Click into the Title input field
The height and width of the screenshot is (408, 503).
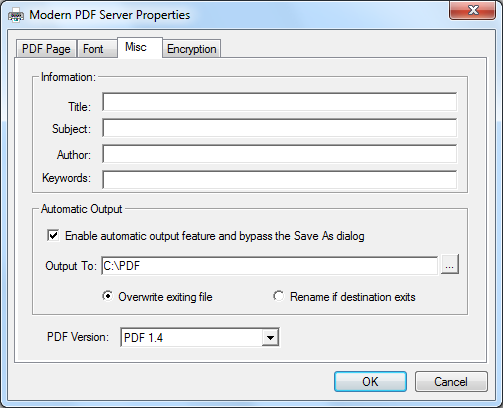tap(279, 102)
